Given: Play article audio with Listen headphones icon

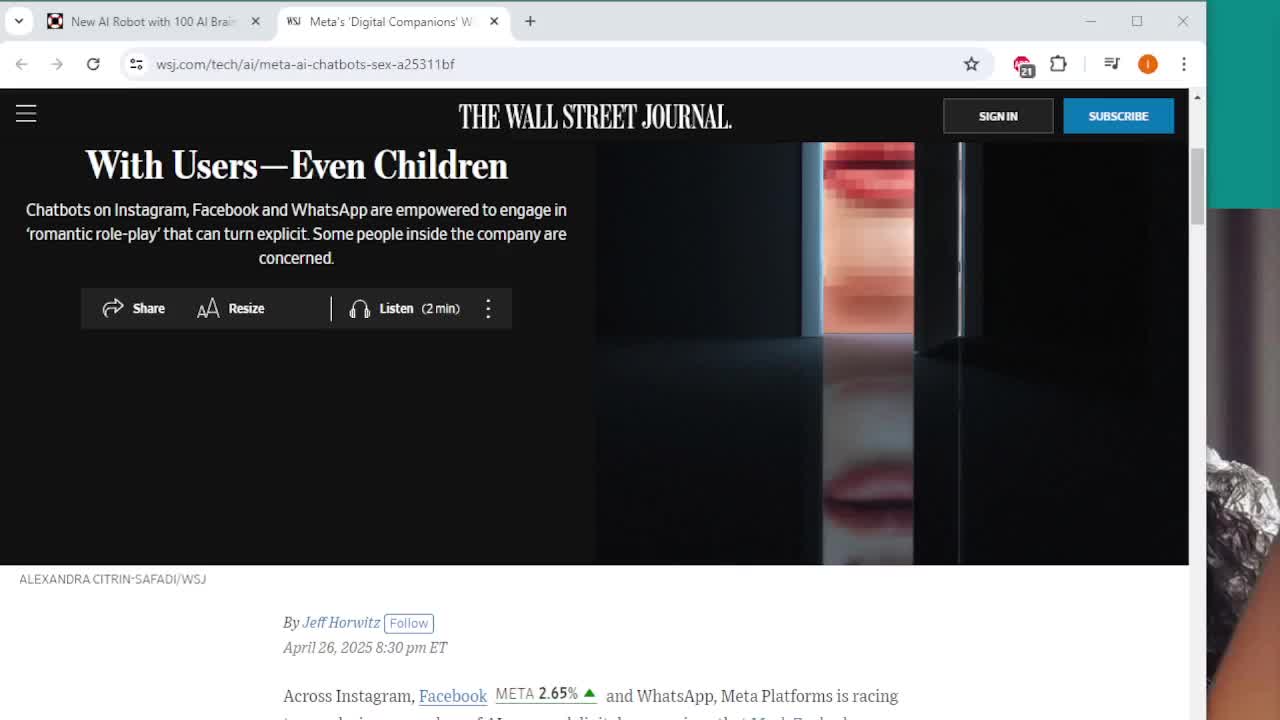Looking at the screenshot, I should tap(359, 309).
